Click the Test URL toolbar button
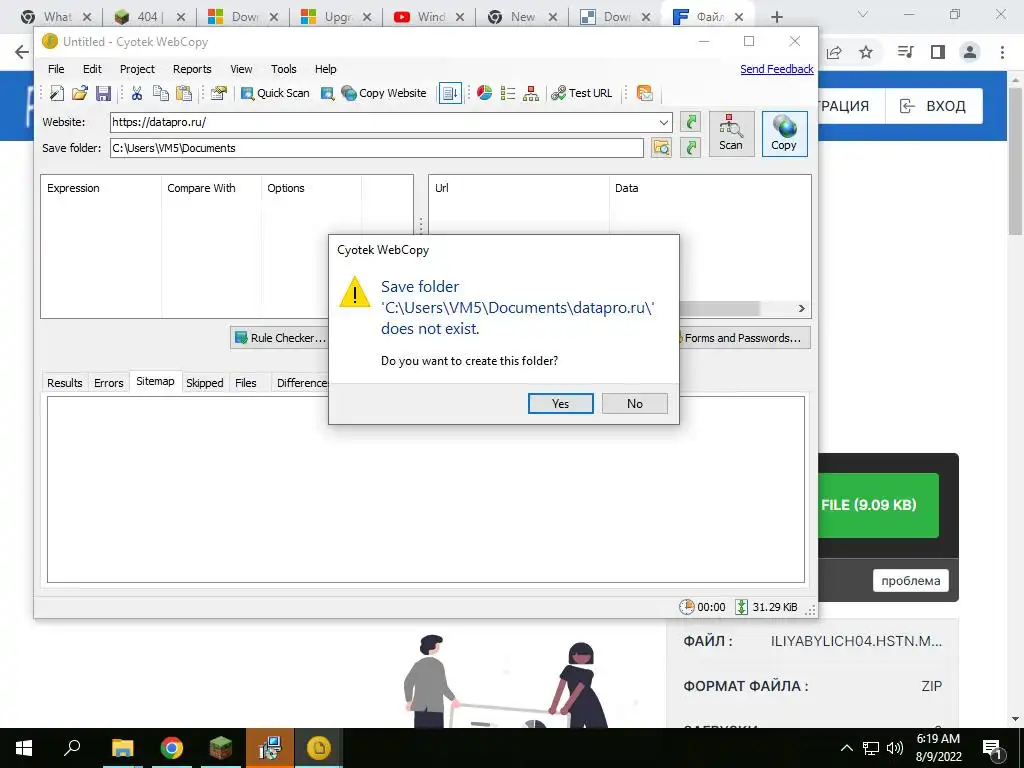Viewport: 1024px width, 768px height. tap(582, 93)
